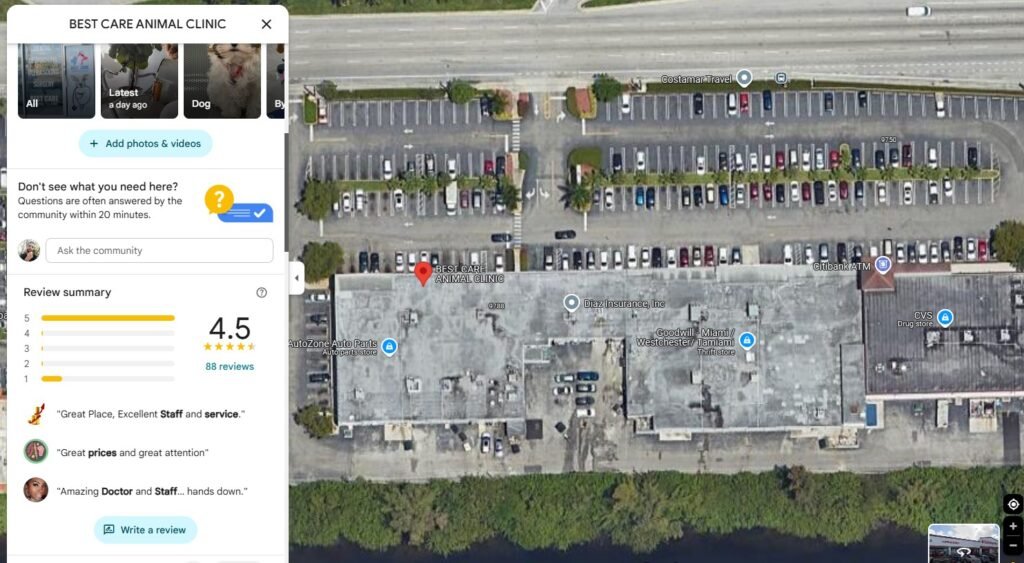Open the Street View thumbnail preview
This screenshot has height=563, width=1024.
pos(963,543)
